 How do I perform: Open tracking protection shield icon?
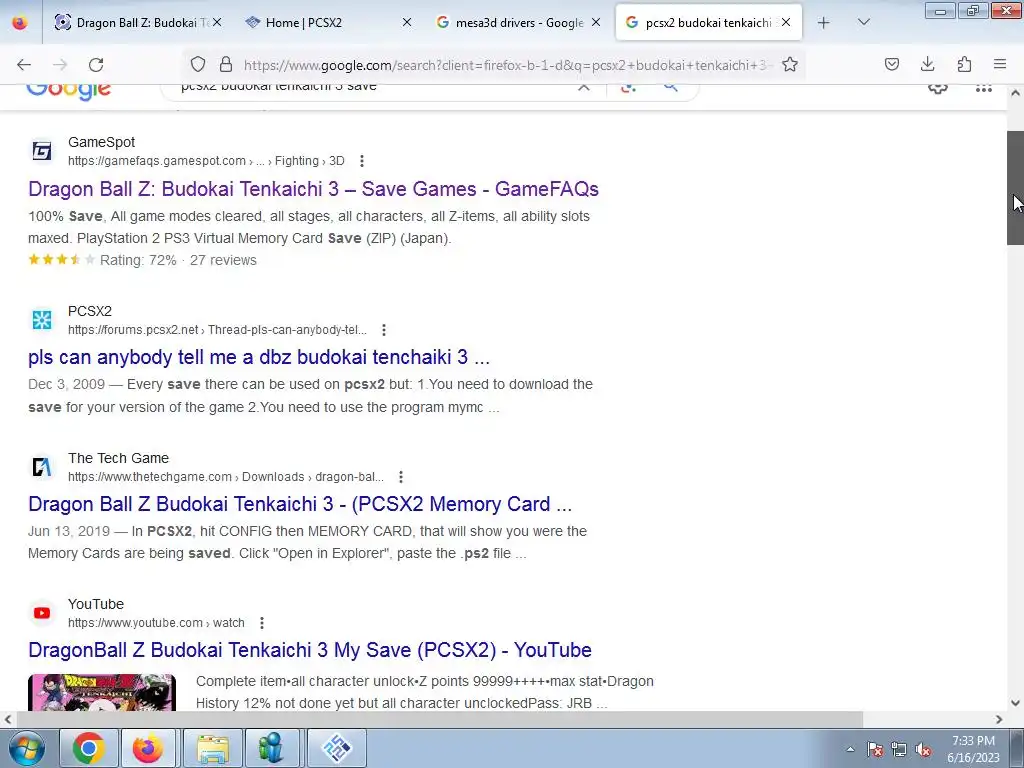tap(198, 64)
